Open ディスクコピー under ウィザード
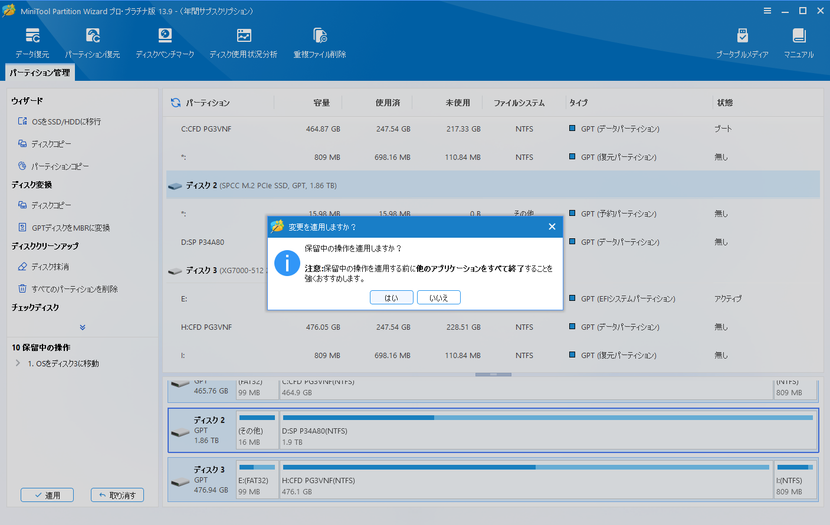Screen dimensions: 830x525 click(44, 144)
